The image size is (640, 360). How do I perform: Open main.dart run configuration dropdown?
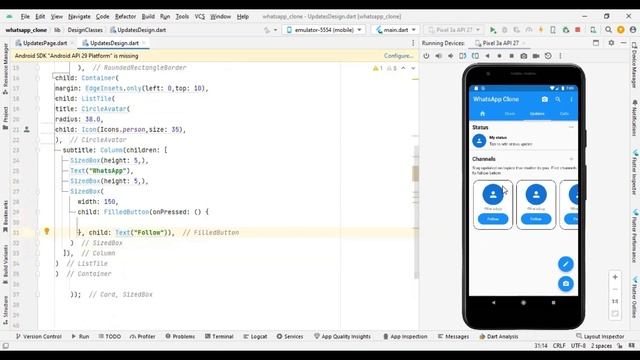coord(396,30)
